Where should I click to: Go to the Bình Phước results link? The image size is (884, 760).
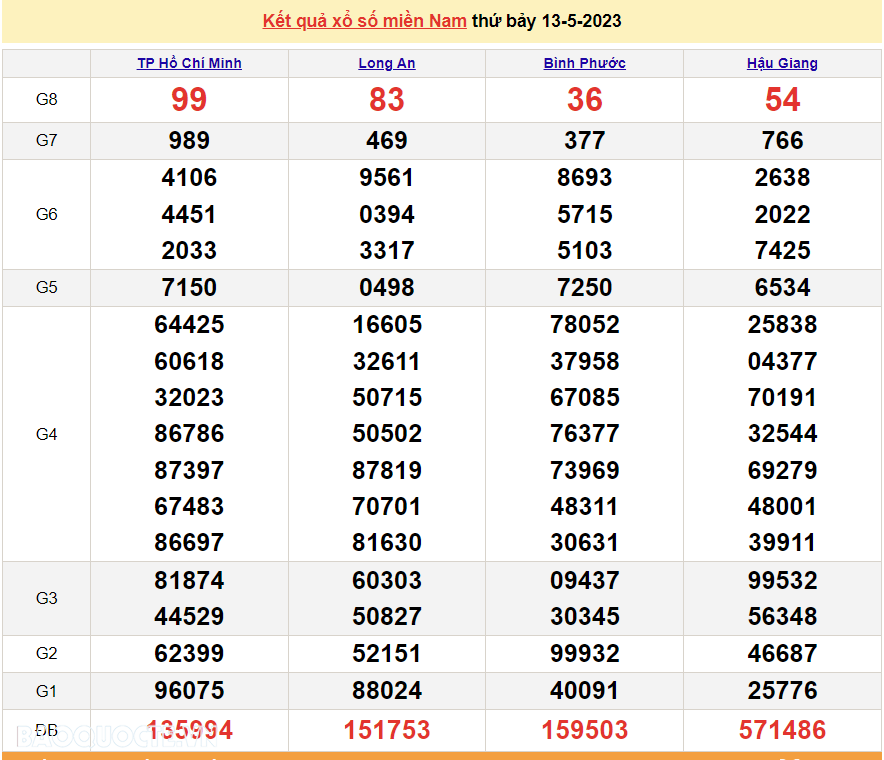click(x=585, y=63)
